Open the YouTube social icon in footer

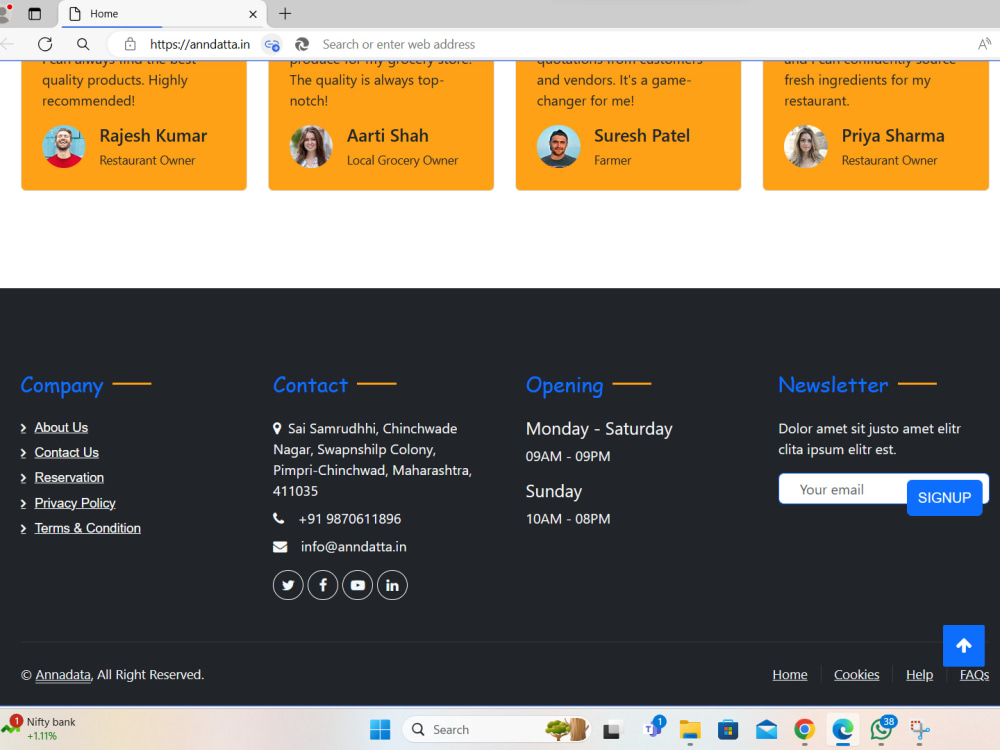[x=357, y=585]
